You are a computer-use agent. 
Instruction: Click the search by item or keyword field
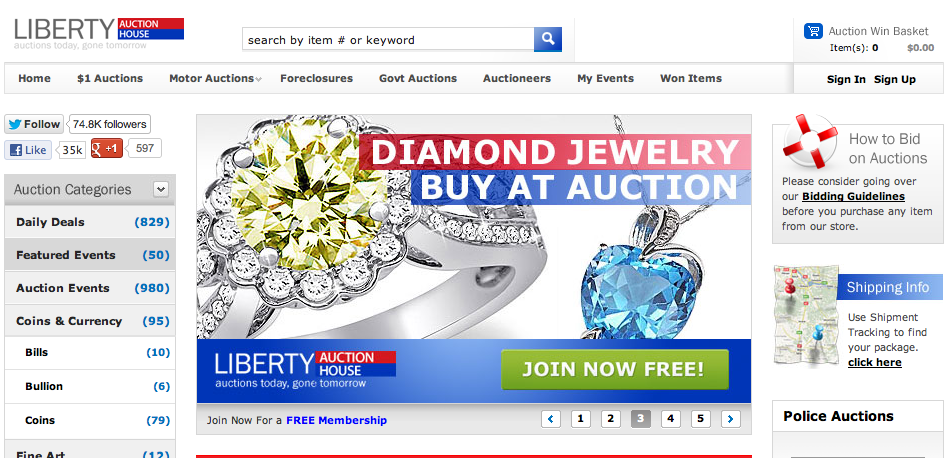click(388, 40)
